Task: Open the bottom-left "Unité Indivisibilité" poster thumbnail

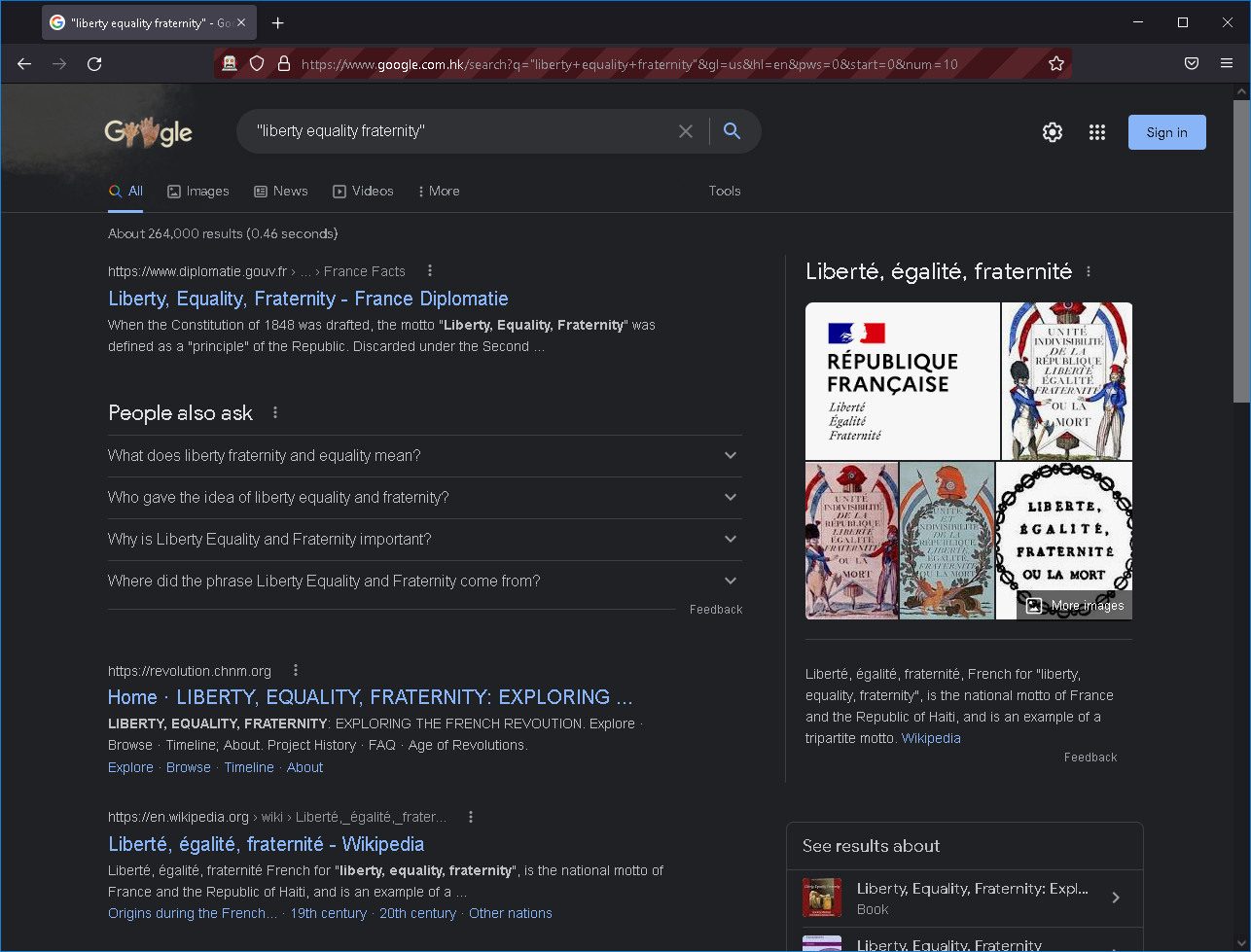Action: click(x=852, y=541)
